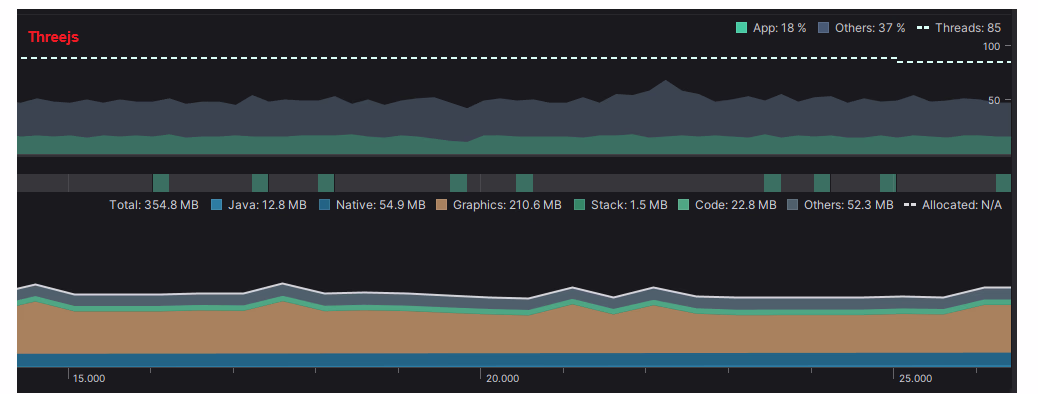The image size is (1038, 394).
Task: Click the 'Java: 12.8 MB' text
Action: (267, 205)
